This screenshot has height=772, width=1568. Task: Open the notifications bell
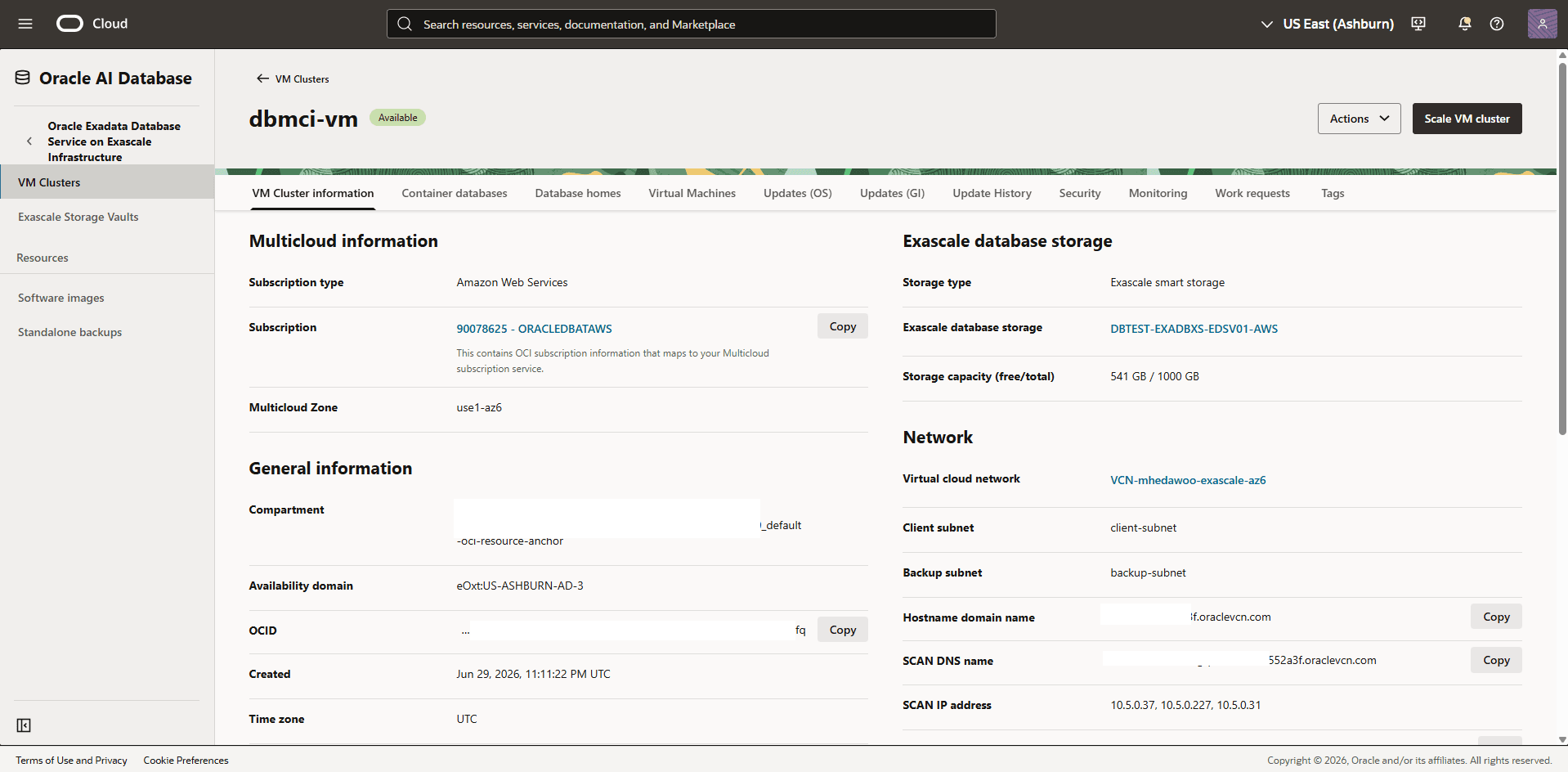[1465, 24]
